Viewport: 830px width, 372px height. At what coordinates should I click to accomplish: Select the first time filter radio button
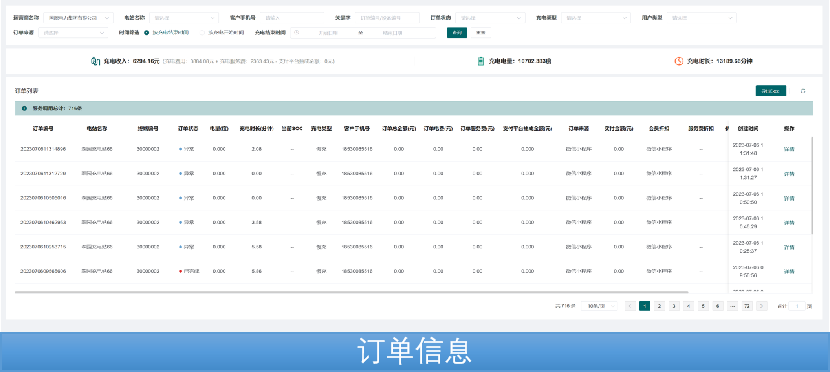click(x=147, y=33)
